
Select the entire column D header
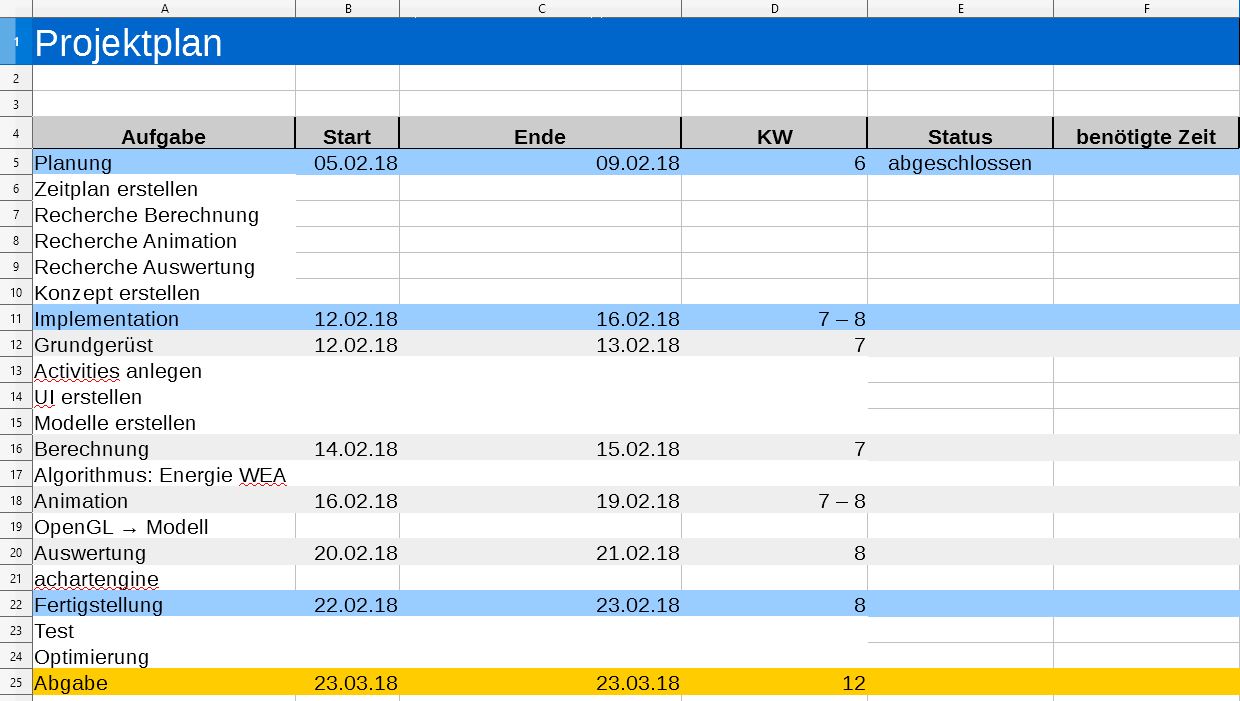coord(774,9)
